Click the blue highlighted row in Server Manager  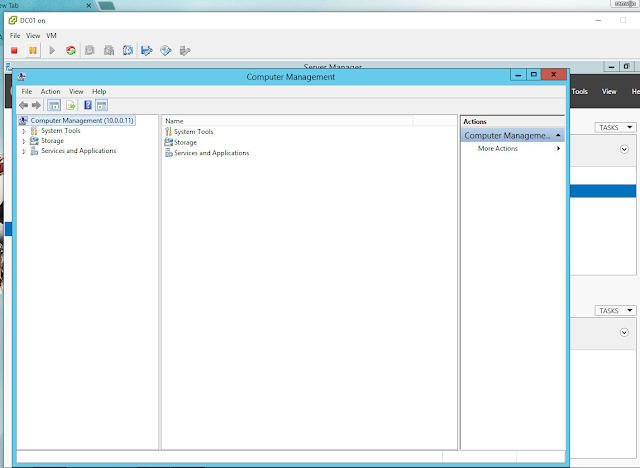coord(603,191)
